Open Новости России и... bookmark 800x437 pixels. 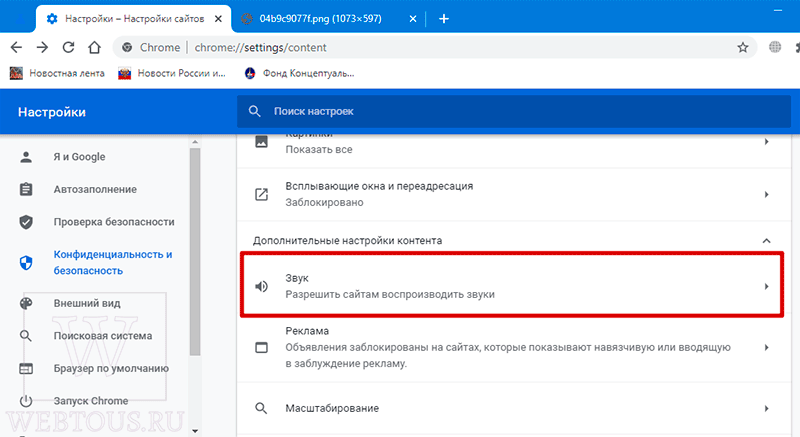click(x=172, y=73)
